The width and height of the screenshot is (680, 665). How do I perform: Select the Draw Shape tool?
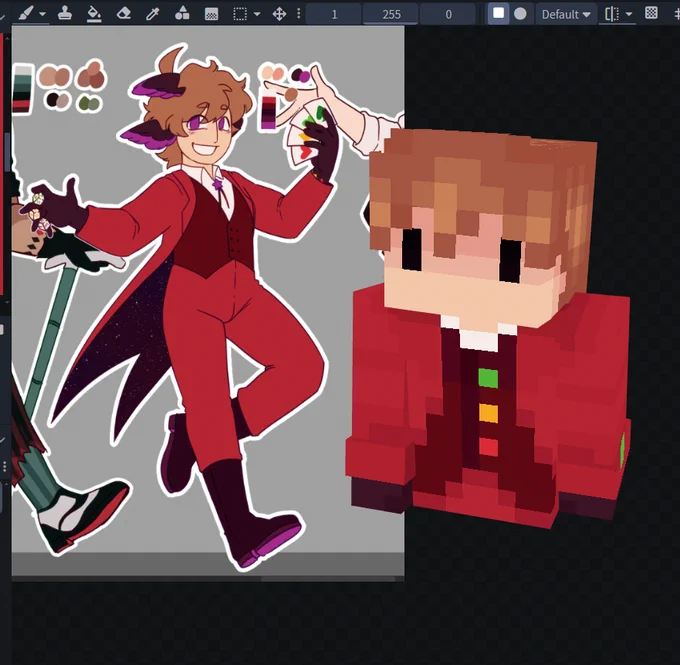(x=182, y=14)
